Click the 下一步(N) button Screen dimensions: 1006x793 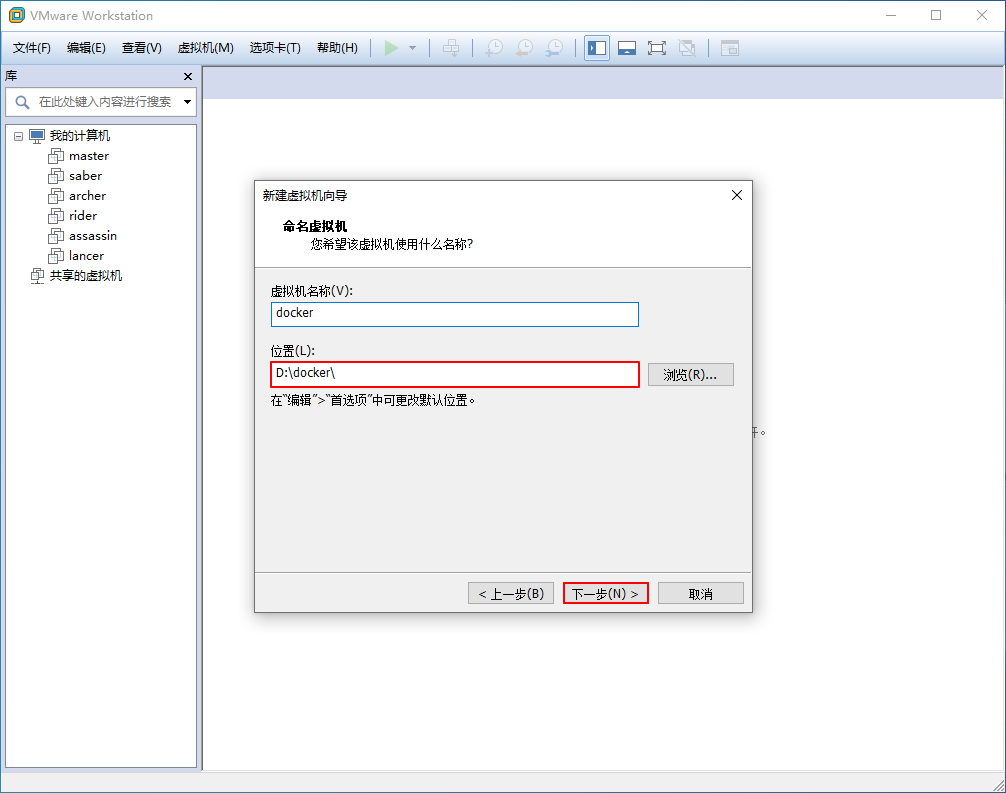pos(605,593)
